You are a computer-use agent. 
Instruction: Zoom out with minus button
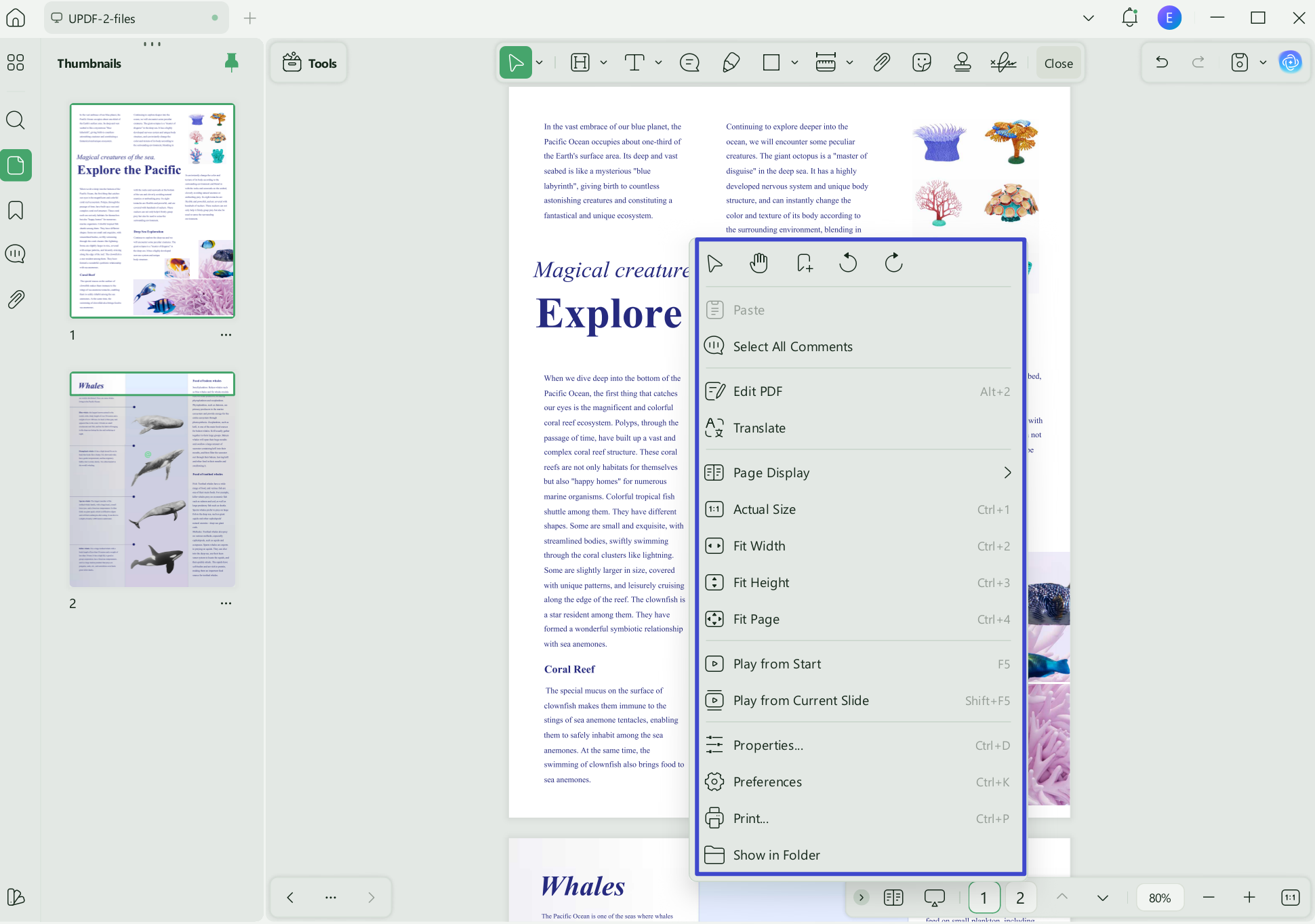tap(1209, 898)
